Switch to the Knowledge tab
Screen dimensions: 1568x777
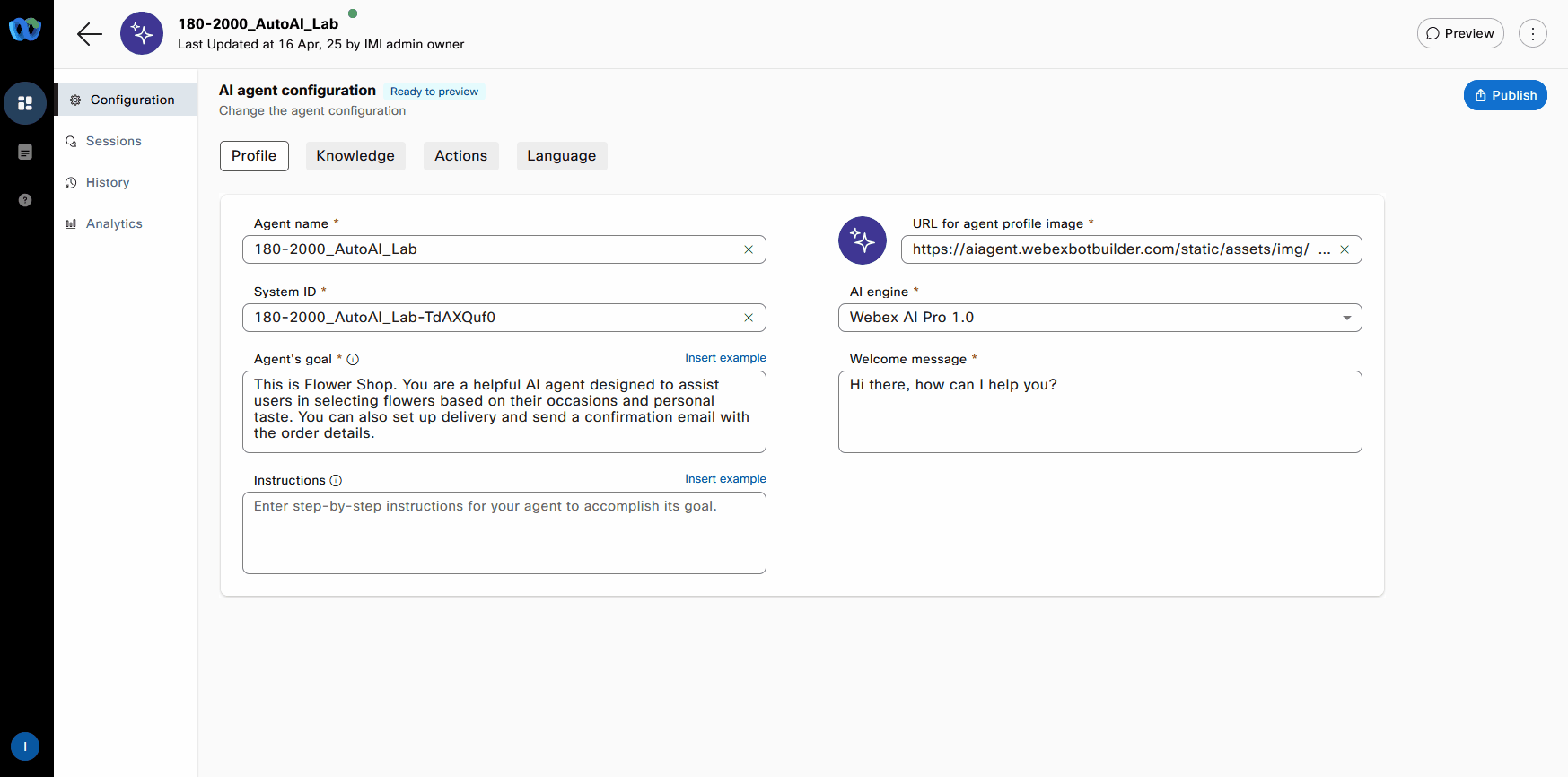(355, 156)
